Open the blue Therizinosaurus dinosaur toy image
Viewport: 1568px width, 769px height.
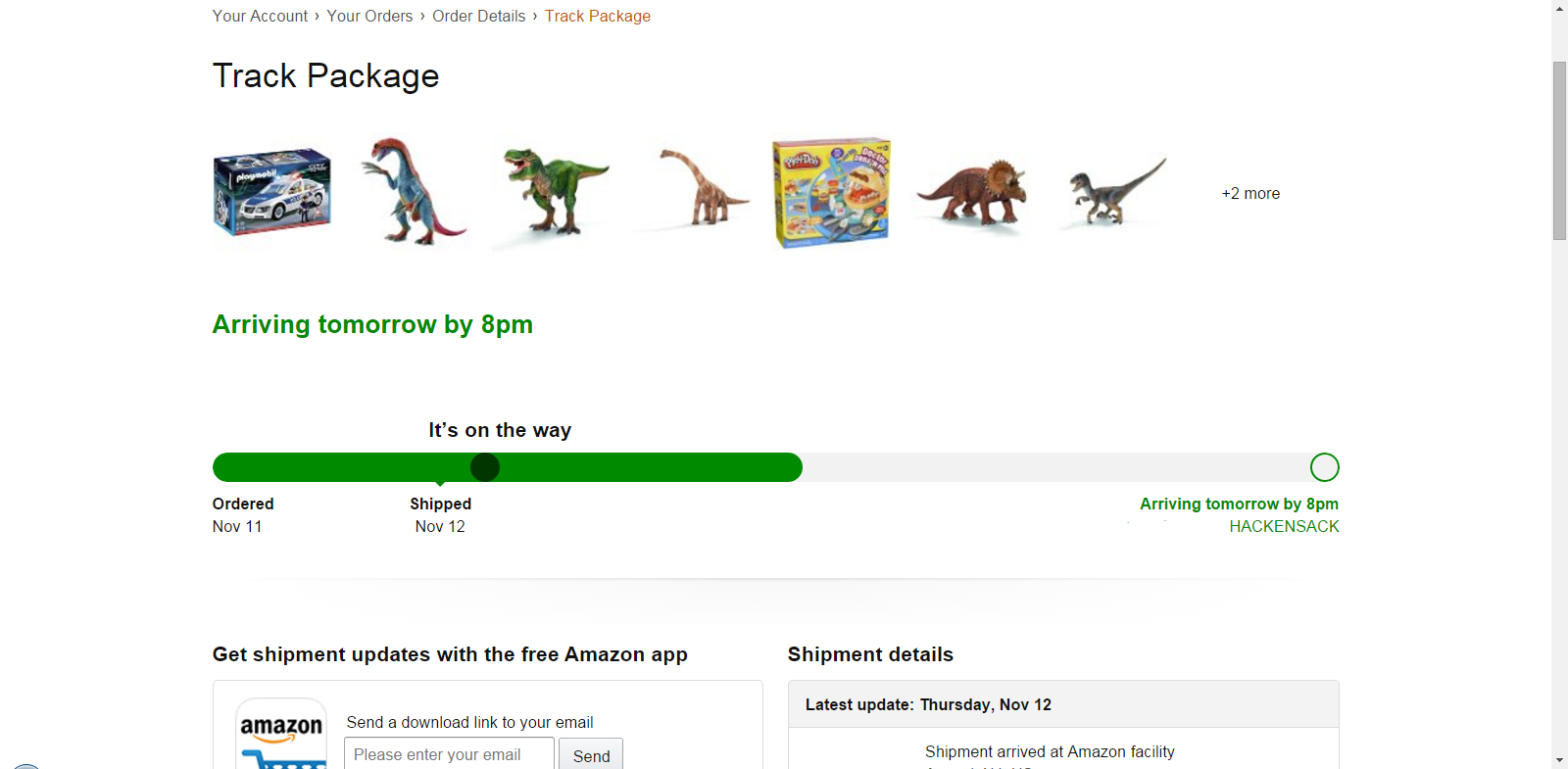(x=413, y=191)
